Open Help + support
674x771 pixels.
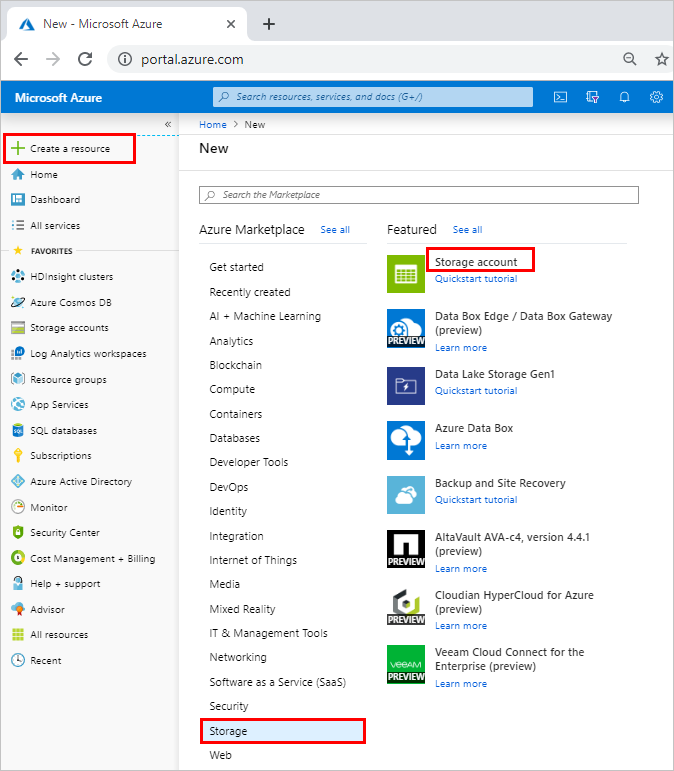point(65,584)
